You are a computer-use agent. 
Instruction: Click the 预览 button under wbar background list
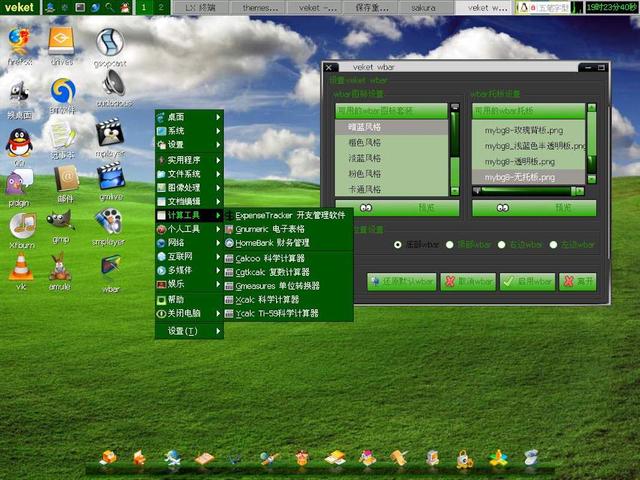[534, 208]
